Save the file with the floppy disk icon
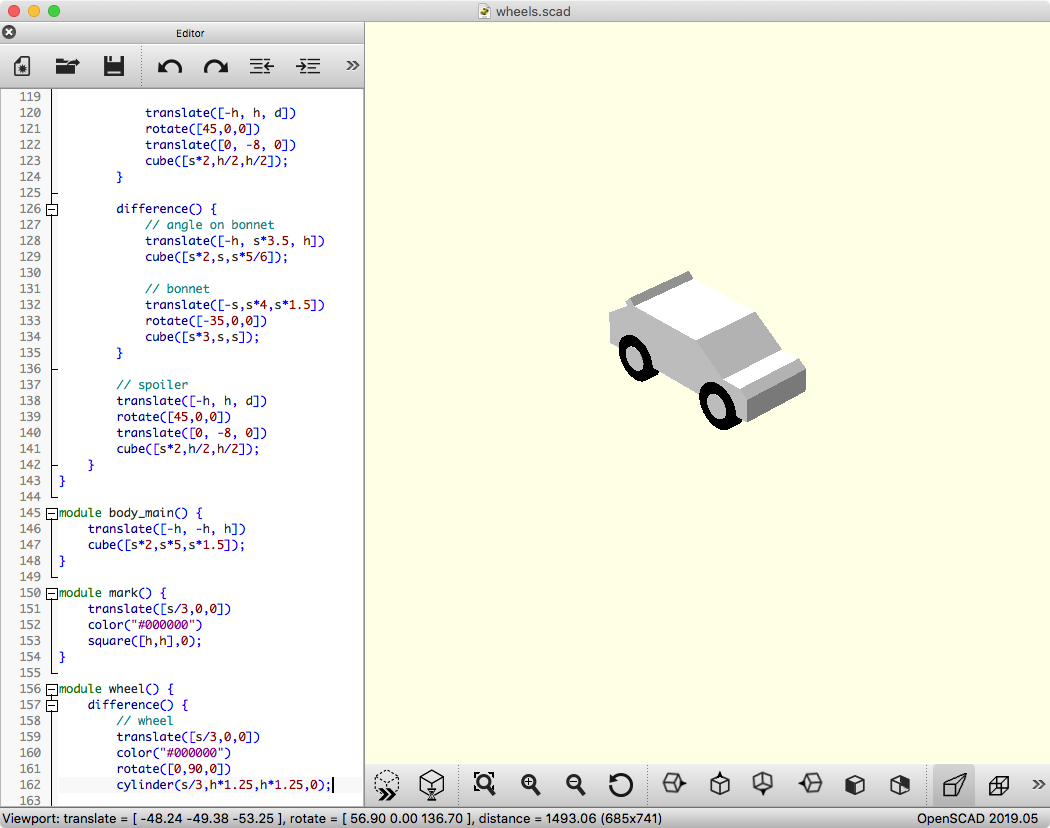Screen dimensions: 1050x828 114,66
